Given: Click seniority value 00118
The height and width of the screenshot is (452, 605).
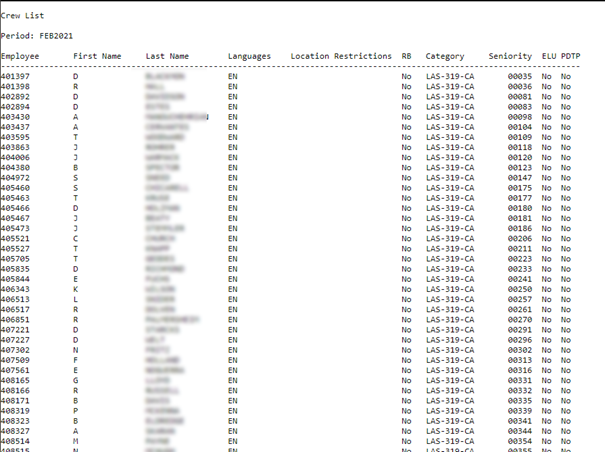Looking at the screenshot, I should click(520, 147).
